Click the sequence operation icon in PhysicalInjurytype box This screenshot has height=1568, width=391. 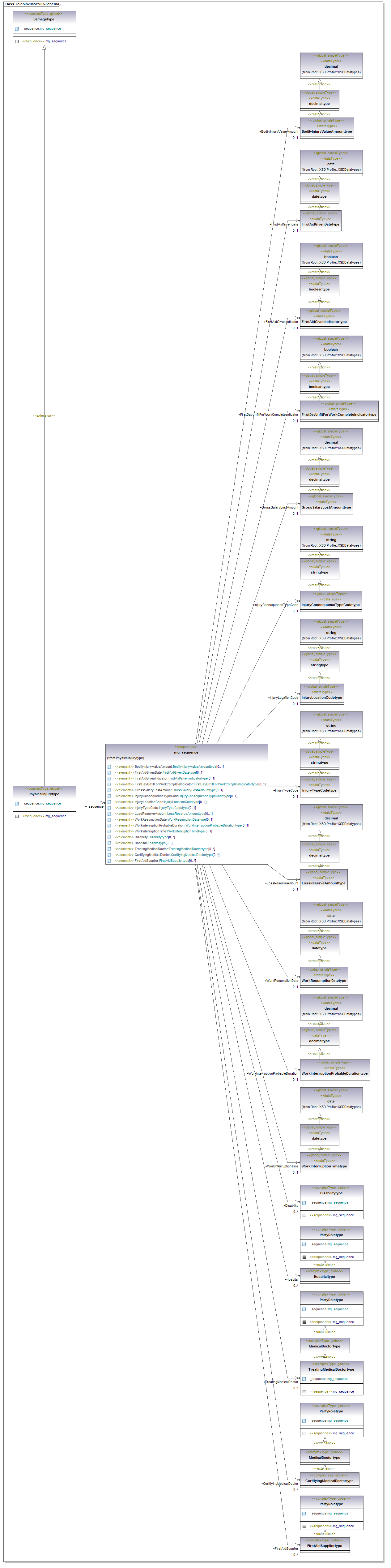tap(17, 816)
